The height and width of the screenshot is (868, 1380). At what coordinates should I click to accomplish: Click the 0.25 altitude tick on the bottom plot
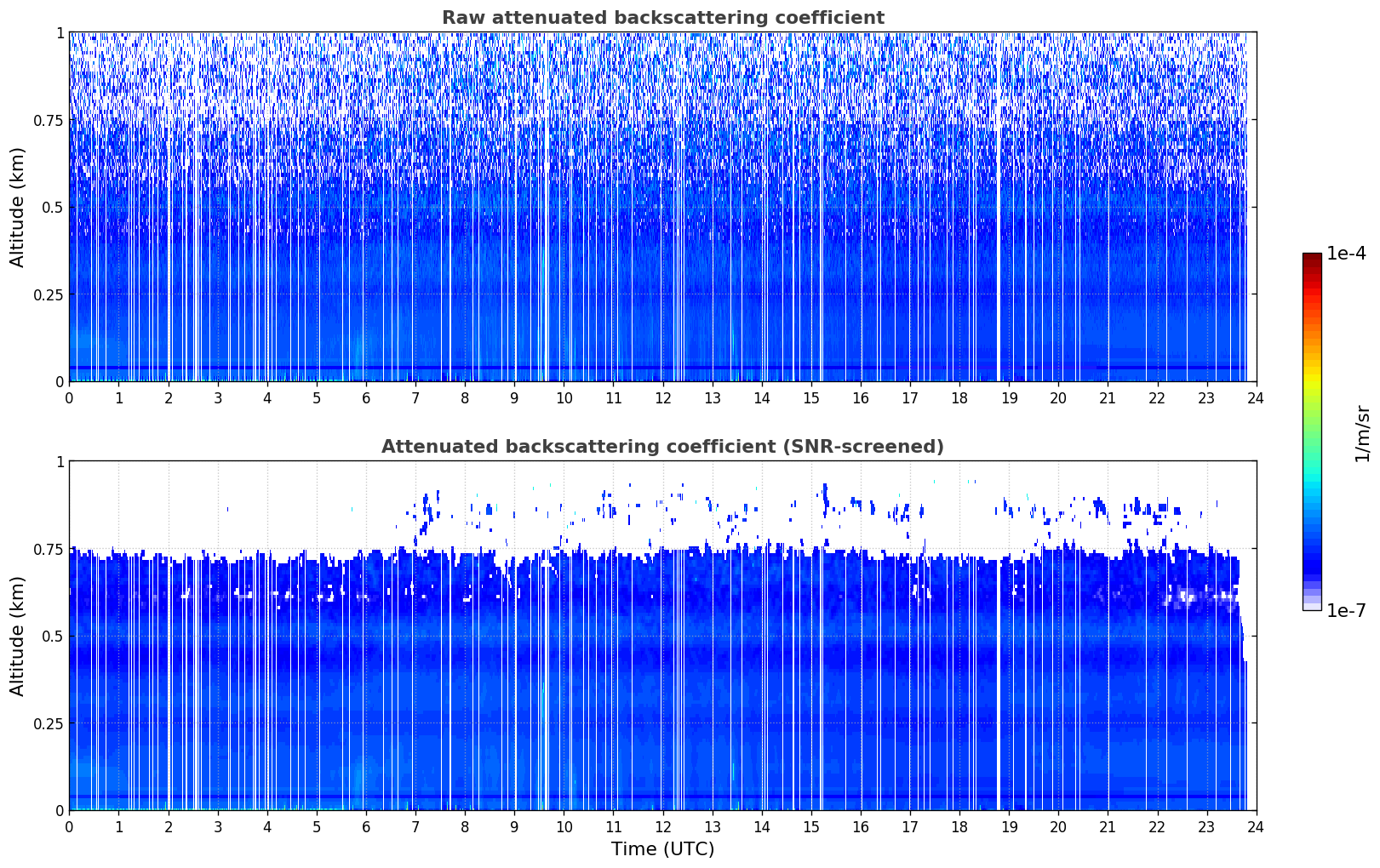49,723
